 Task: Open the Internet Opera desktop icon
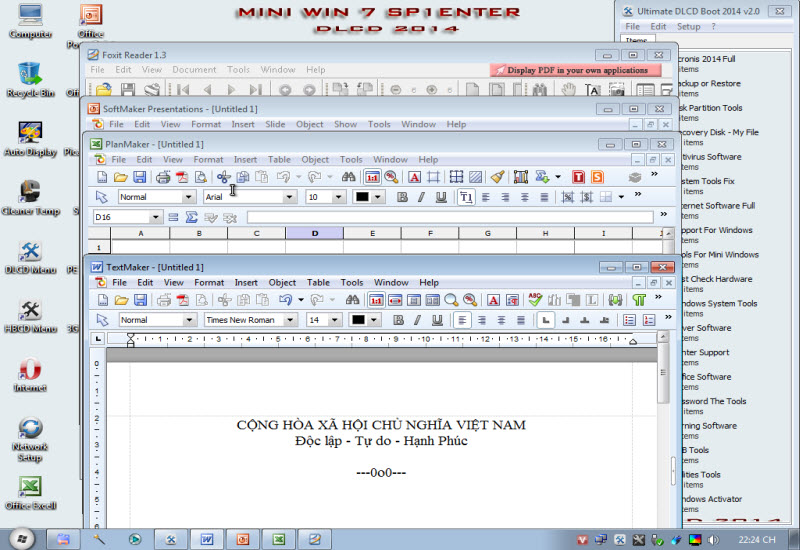(x=30, y=376)
